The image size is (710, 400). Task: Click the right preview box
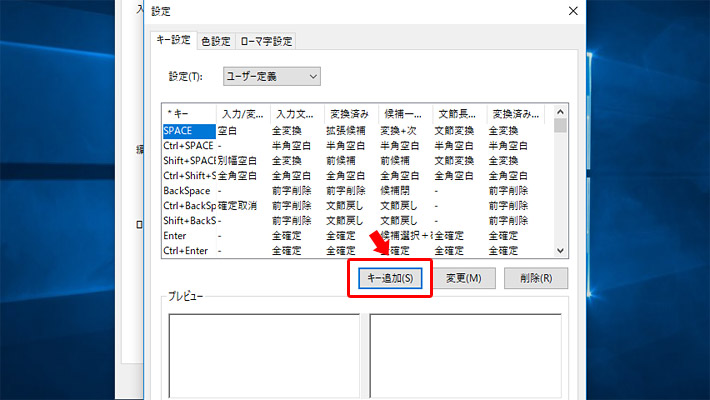(465, 355)
